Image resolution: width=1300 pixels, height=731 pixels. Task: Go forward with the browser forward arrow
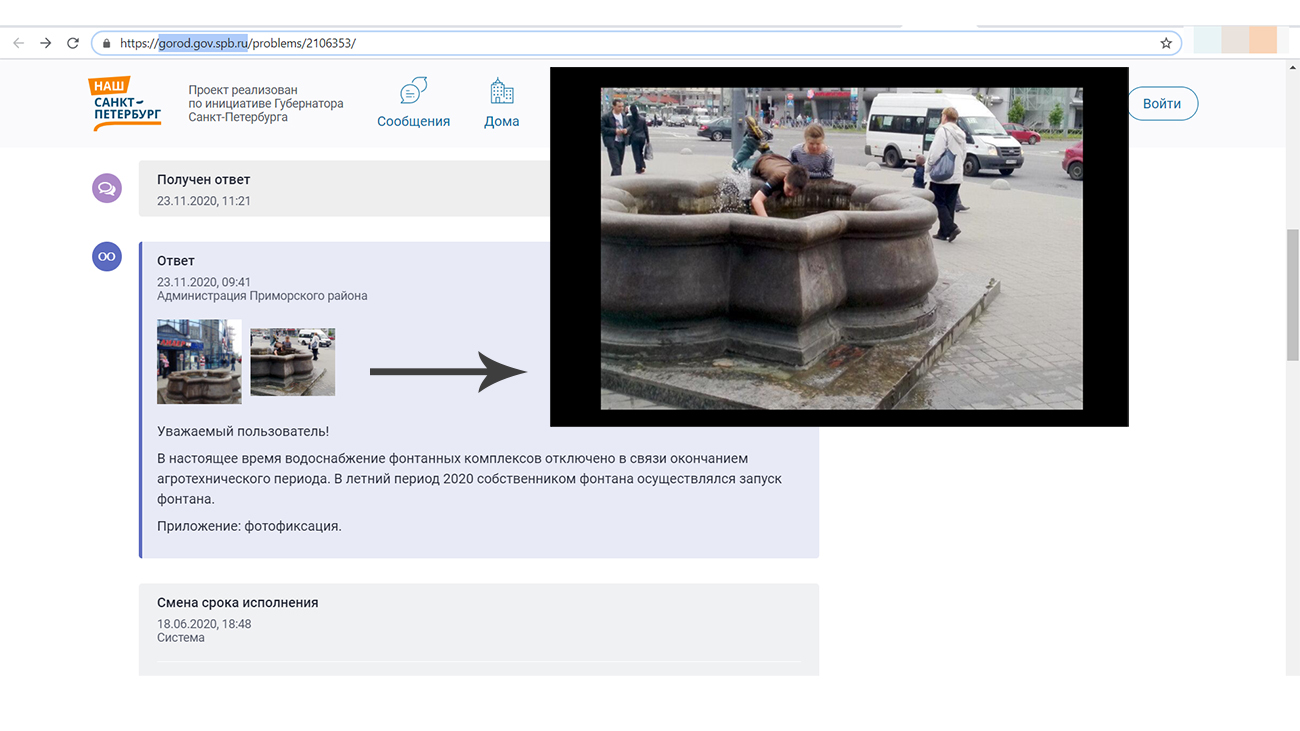pos(45,43)
